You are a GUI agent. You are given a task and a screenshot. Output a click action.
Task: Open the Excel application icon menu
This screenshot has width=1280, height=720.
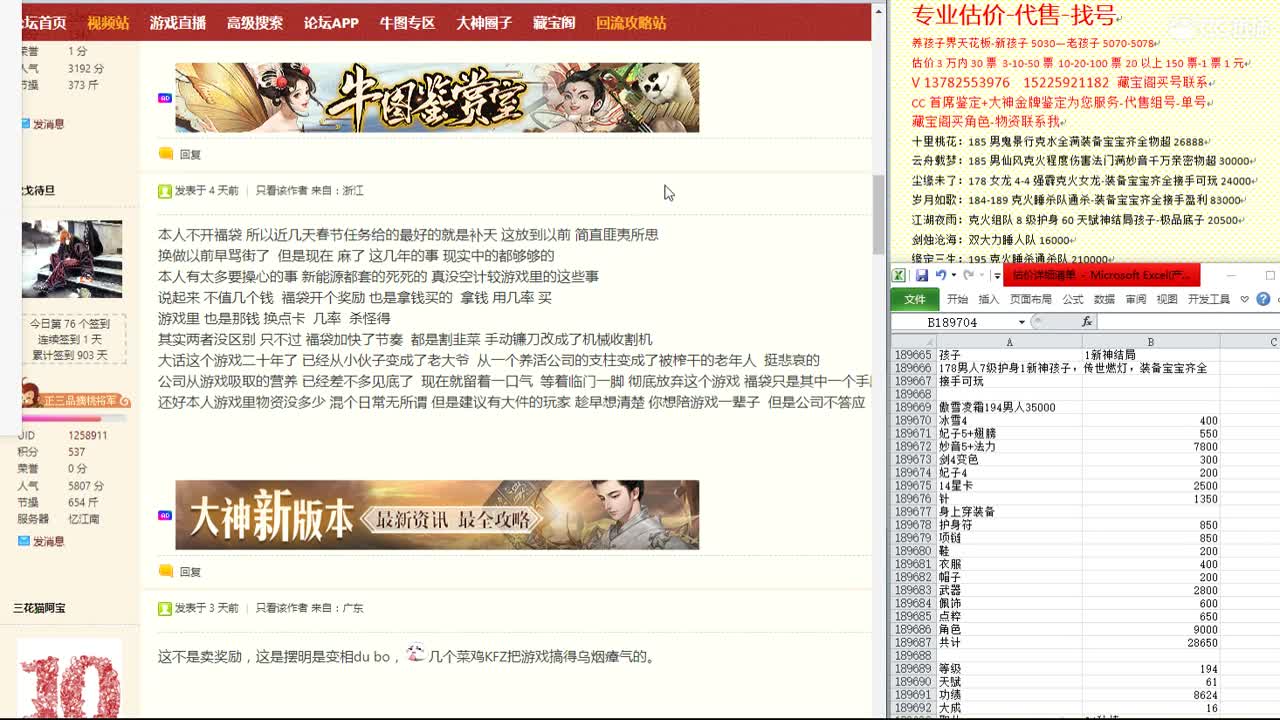(899, 275)
